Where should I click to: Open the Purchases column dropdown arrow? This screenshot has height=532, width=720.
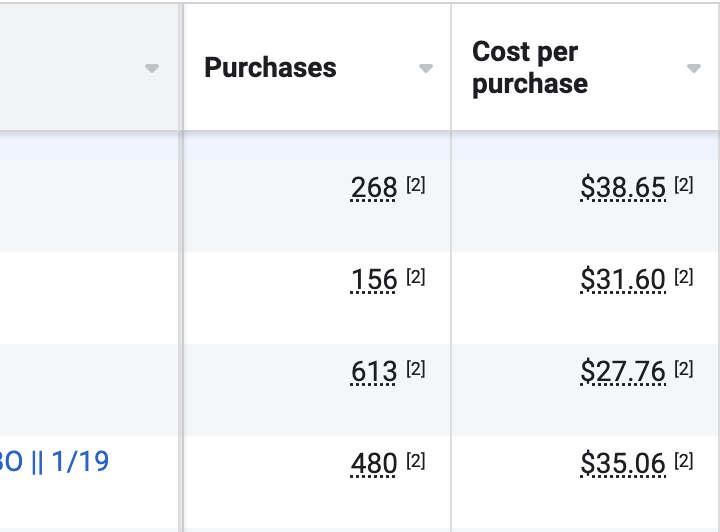tap(426, 68)
